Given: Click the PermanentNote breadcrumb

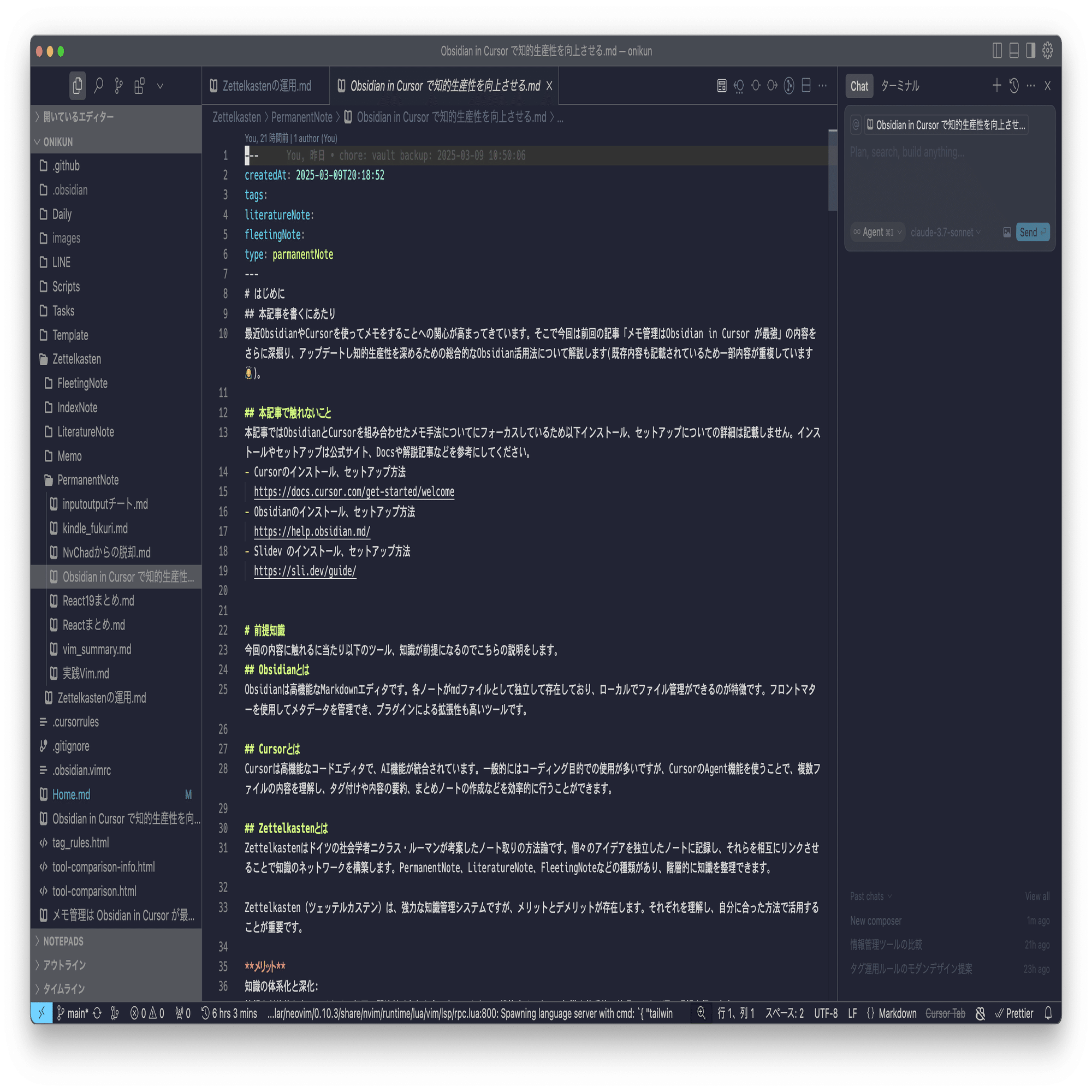Looking at the screenshot, I should point(302,117).
